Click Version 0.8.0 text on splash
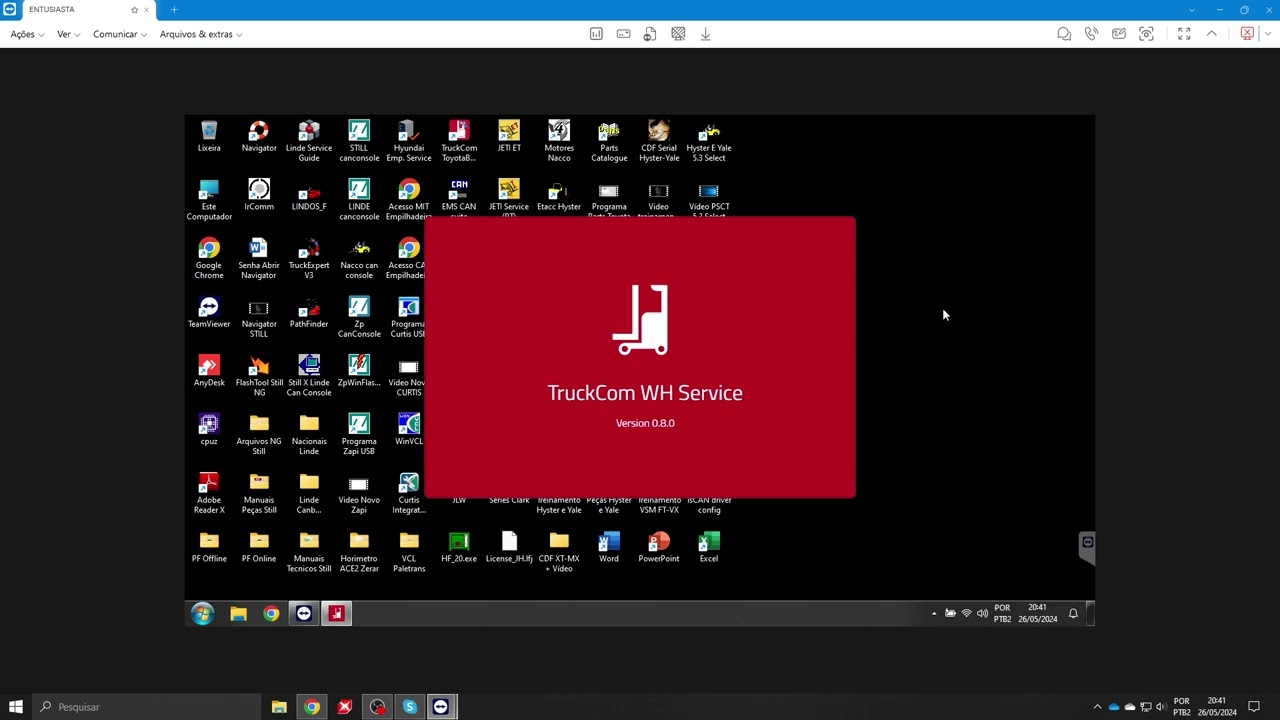 pyautogui.click(x=645, y=423)
